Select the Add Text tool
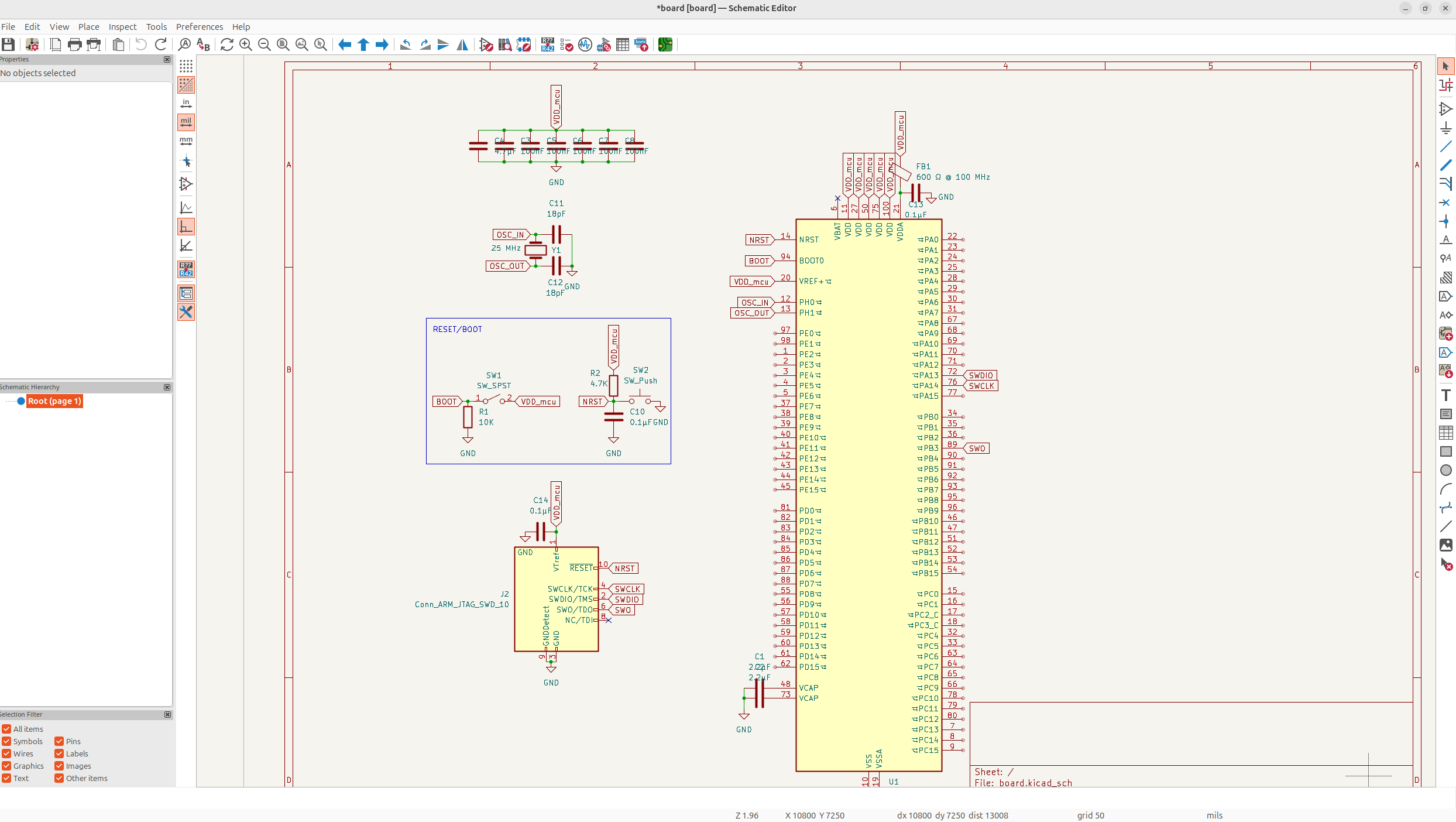1456x822 pixels. (x=1445, y=395)
